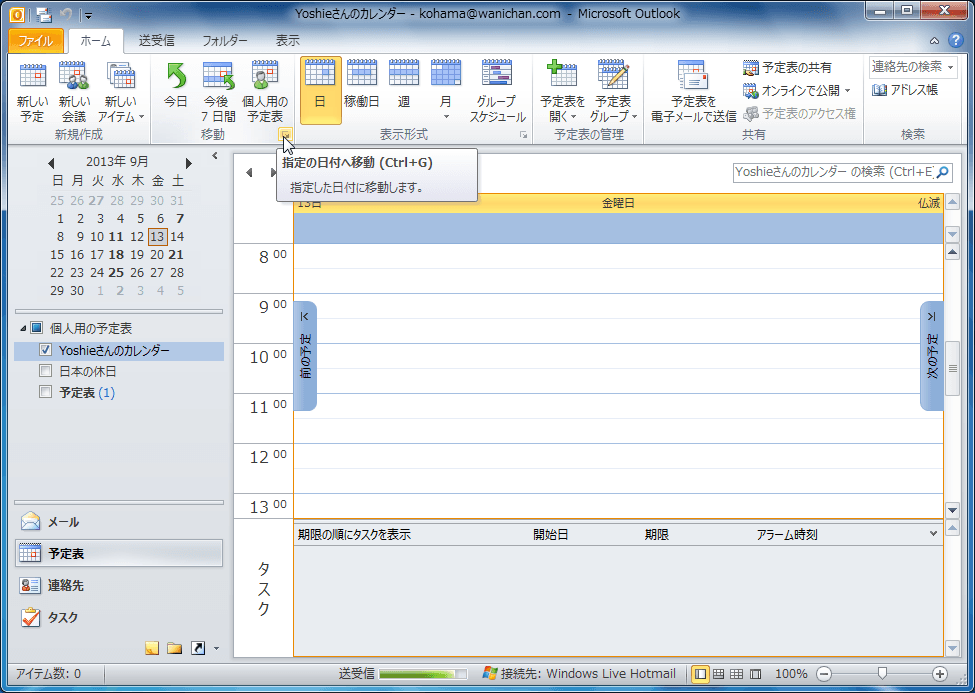Send calendar by e-mail (予定表を電子メールで送信)
Image resolution: width=975 pixels, height=693 pixels.
tap(693, 91)
